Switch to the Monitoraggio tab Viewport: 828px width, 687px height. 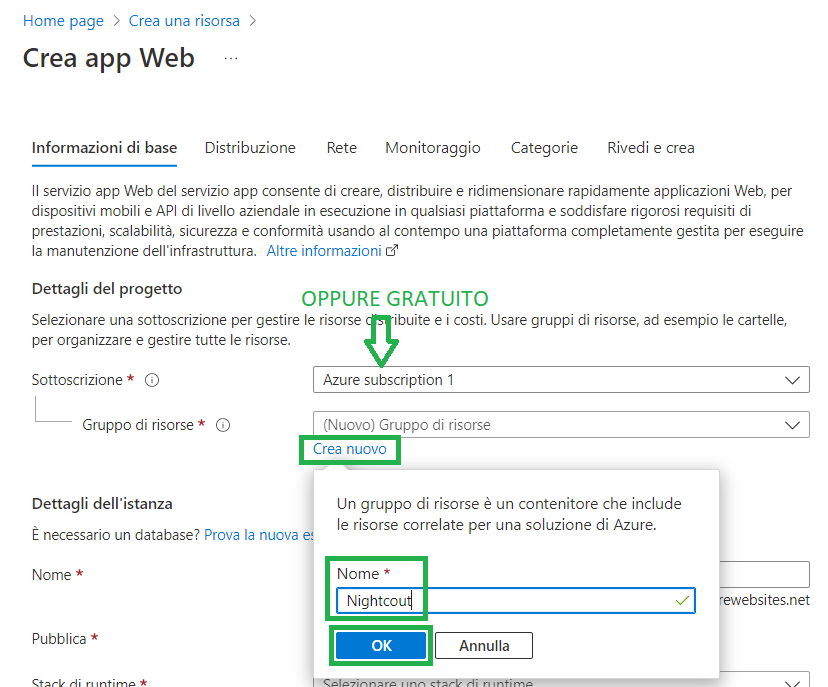pyautogui.click(x=432, y=148)
